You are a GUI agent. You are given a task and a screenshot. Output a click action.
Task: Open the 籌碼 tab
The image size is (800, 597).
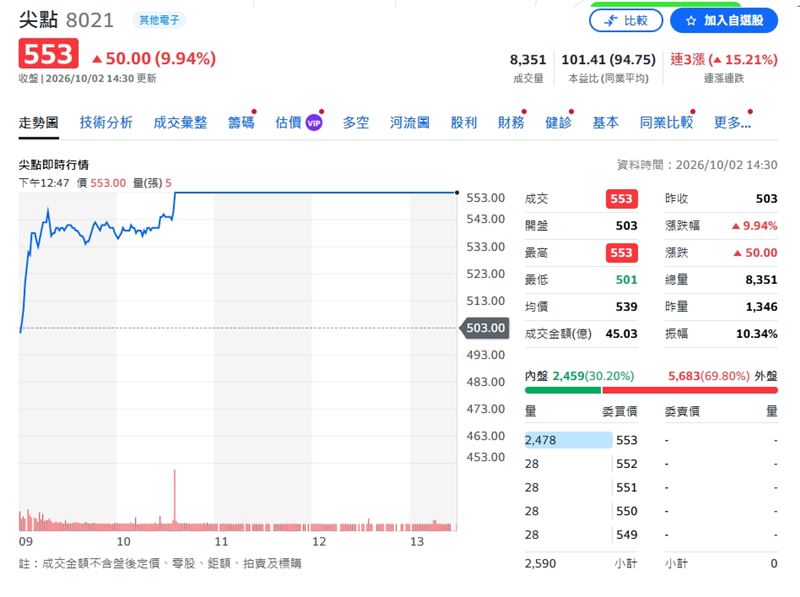[241, 123]
